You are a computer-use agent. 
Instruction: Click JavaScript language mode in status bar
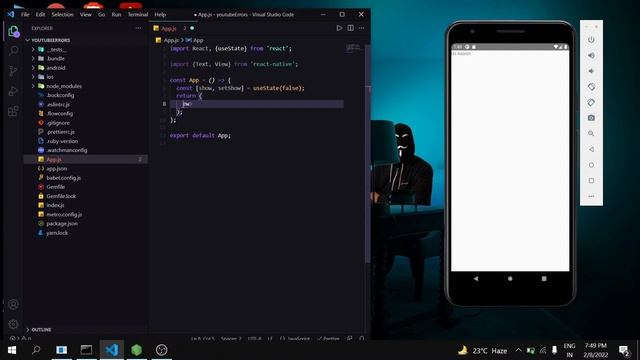pos(295,338)
